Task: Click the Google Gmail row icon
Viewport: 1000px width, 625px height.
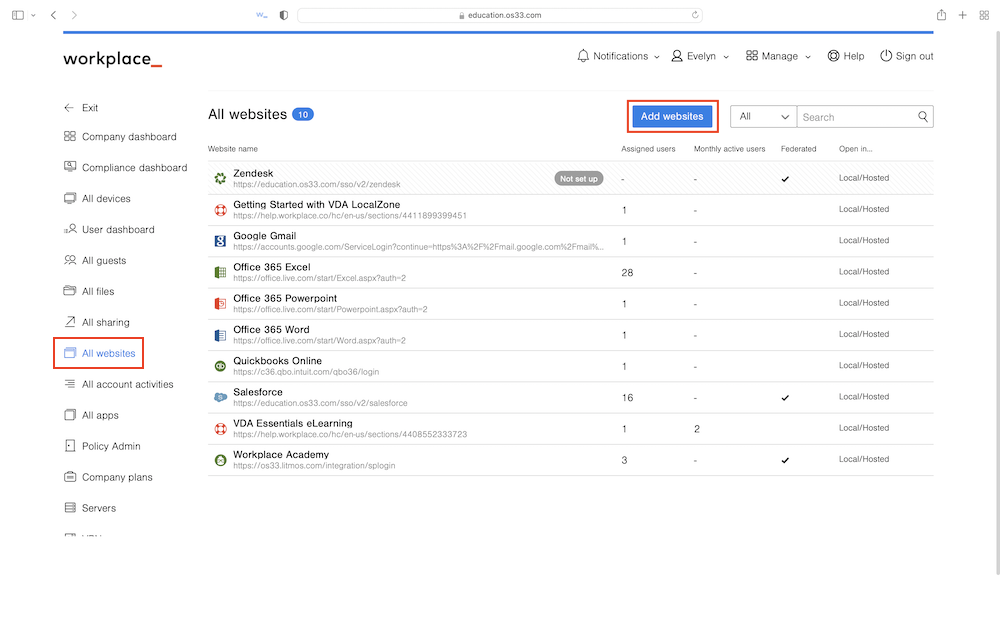Action: pyautogui.click(x=220, y=241)
